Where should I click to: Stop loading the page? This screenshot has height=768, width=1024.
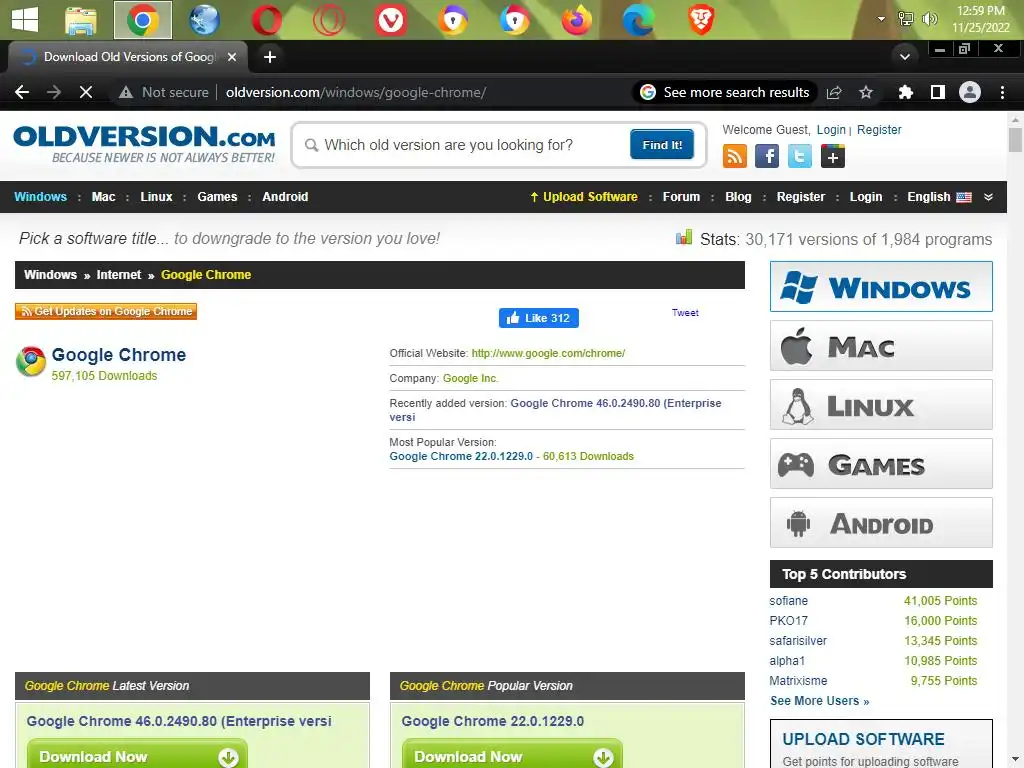click(x=86, y=92)
